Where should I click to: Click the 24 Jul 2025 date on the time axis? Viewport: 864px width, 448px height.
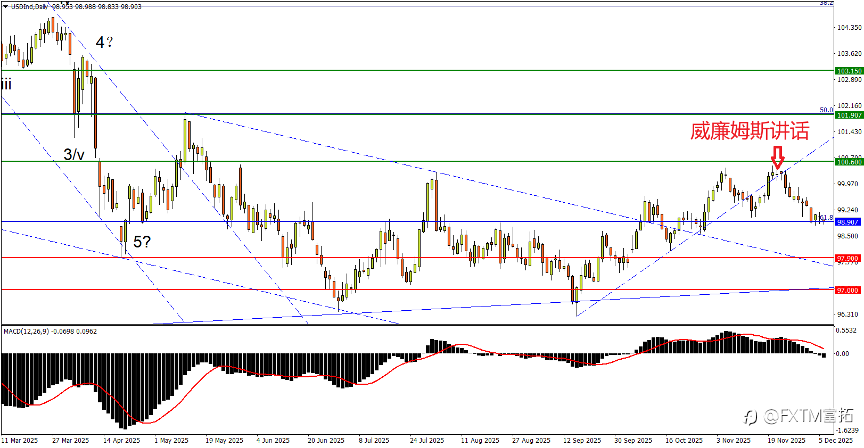426,440
